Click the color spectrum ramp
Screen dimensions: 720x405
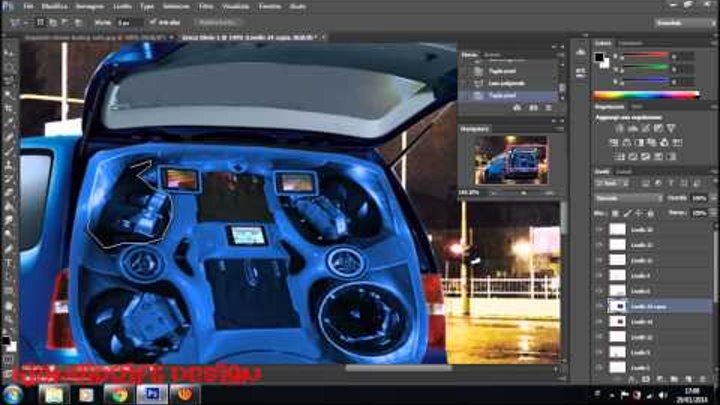click(646, 96)
